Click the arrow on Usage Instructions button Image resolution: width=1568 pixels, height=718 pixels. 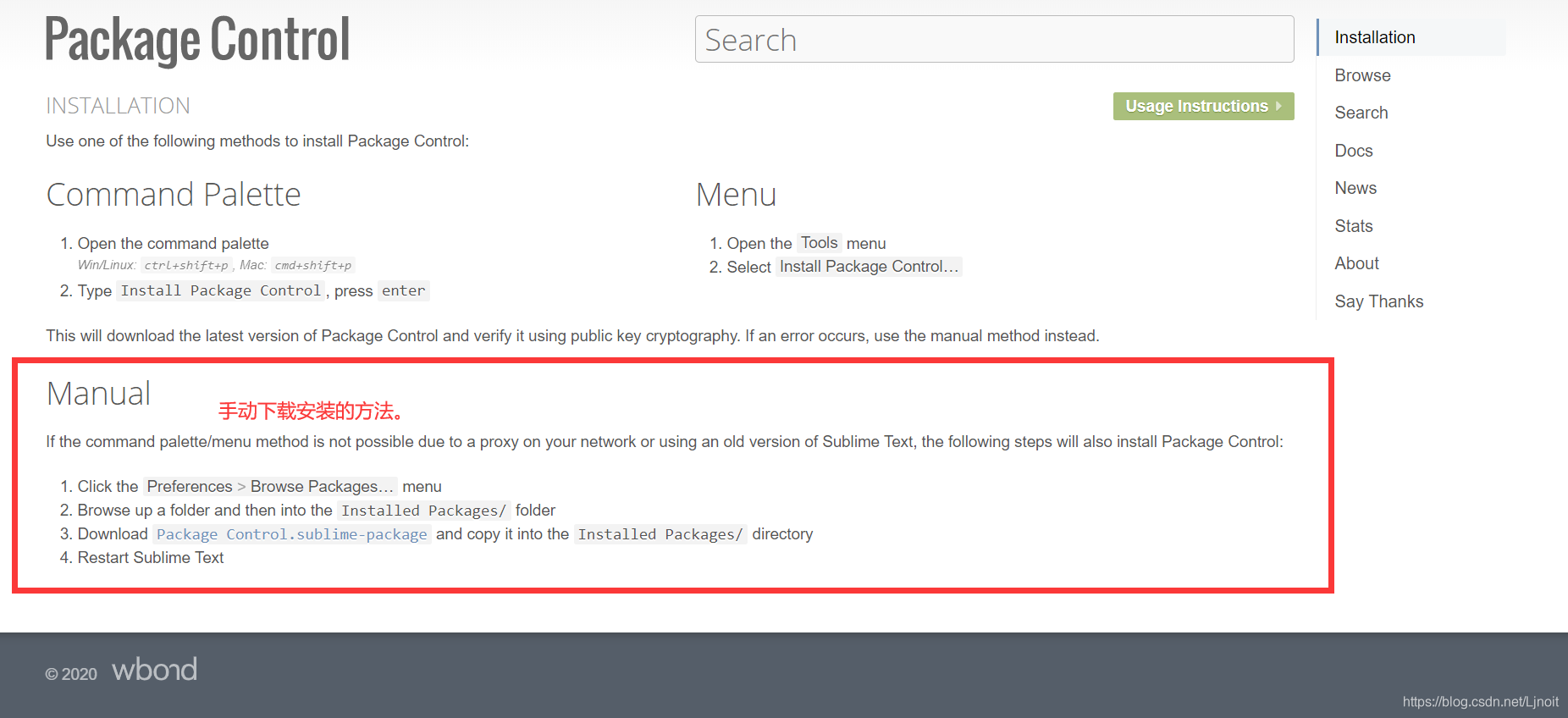point(1278,106)
